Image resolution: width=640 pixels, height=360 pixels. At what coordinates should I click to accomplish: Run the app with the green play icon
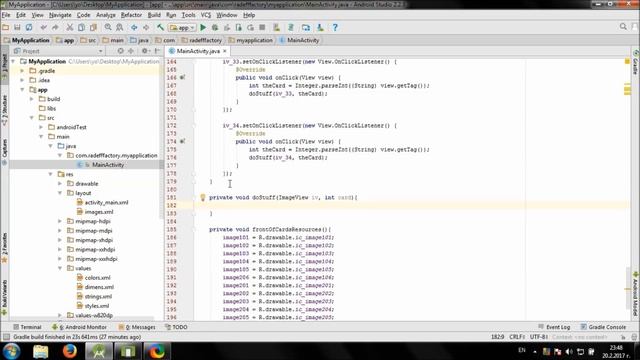[203, 27]
